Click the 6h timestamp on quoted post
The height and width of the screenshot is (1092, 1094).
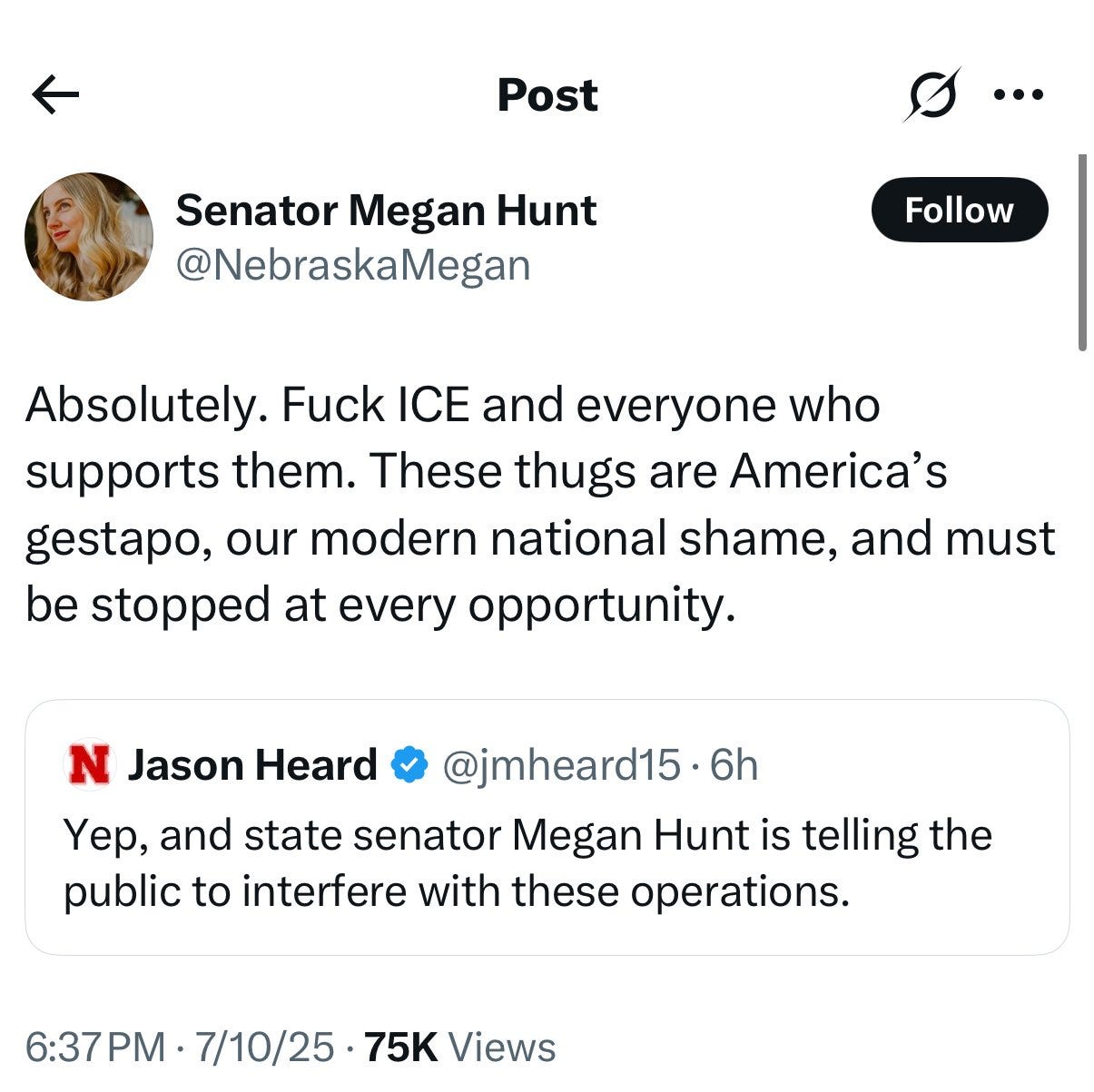pyautogui.click(x=734, y=765)
